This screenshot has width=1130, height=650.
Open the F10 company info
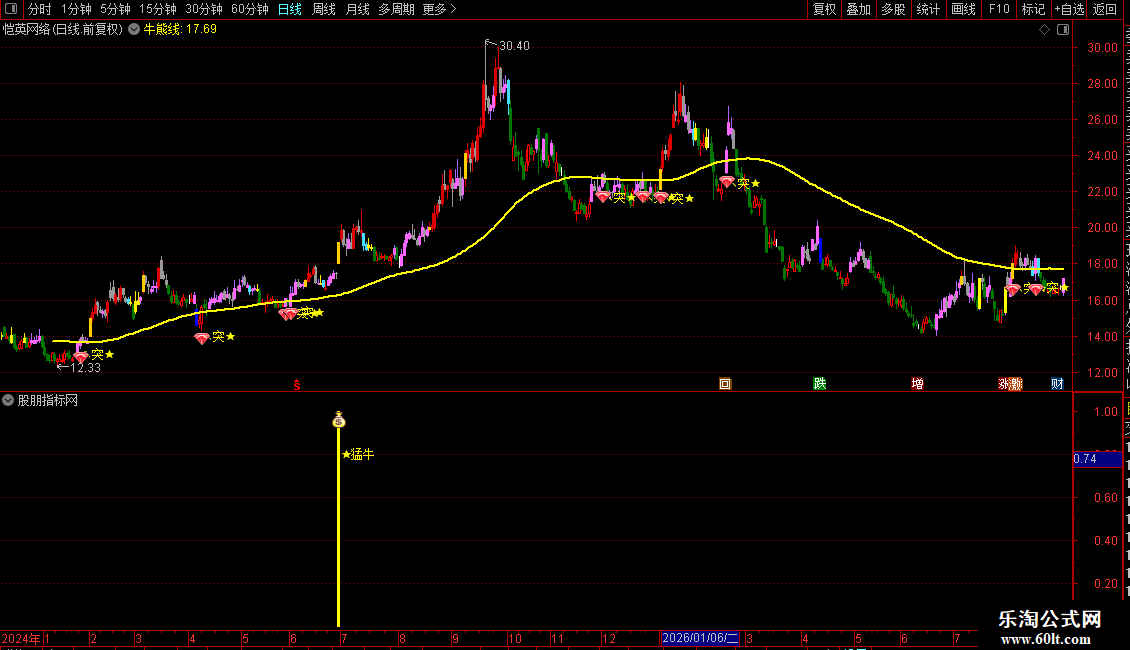coord(999,9)
